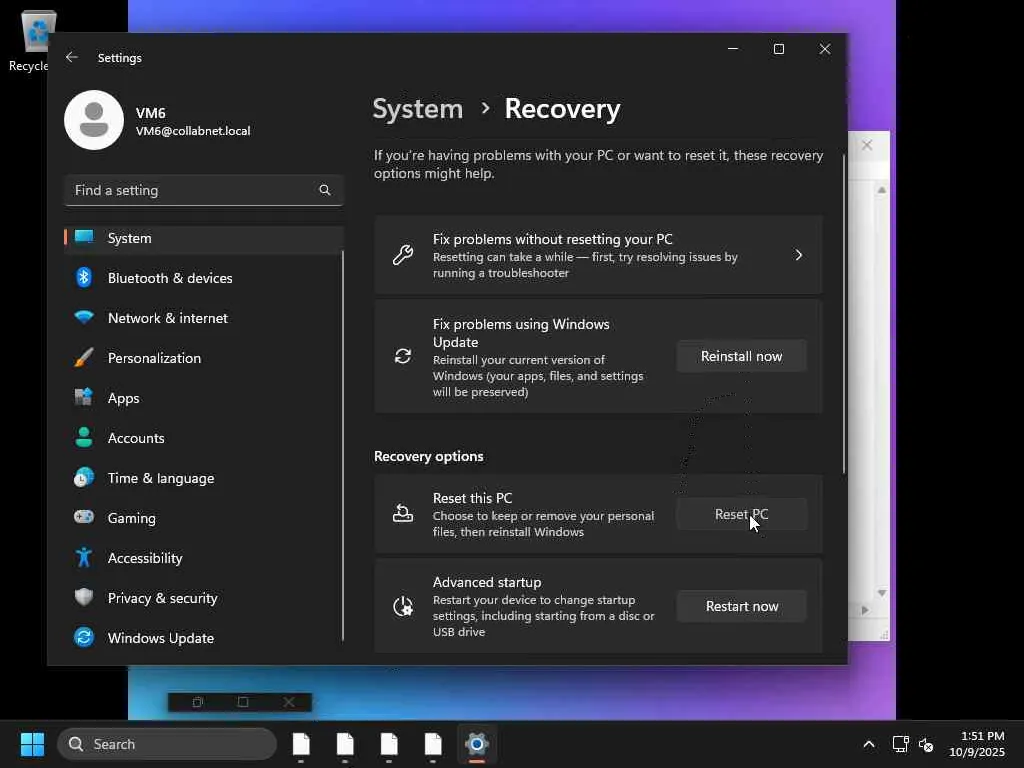Click background window scroll-down arrow
1024x768 pixels.
click(x=882, y=593)
